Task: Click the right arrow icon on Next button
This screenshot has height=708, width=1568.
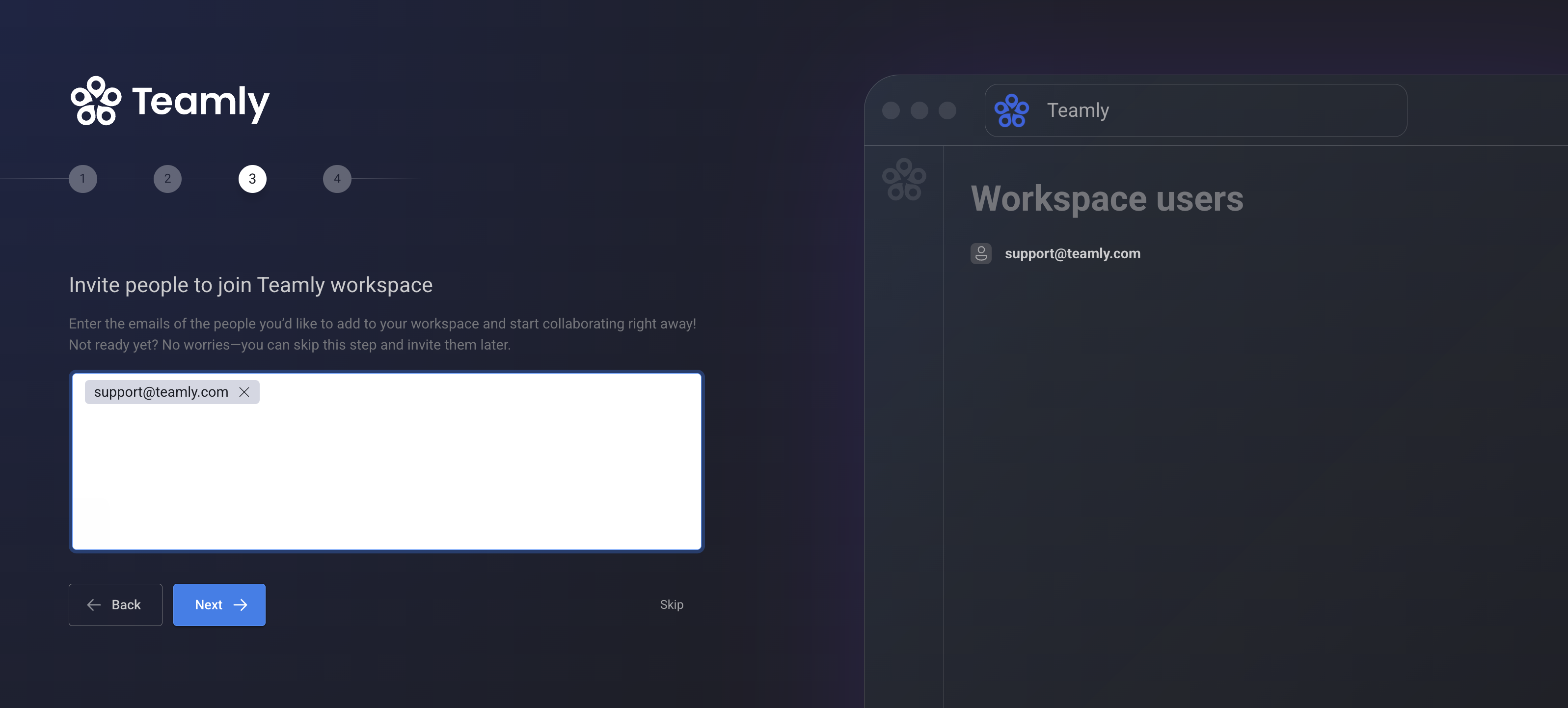Action: 241,604
